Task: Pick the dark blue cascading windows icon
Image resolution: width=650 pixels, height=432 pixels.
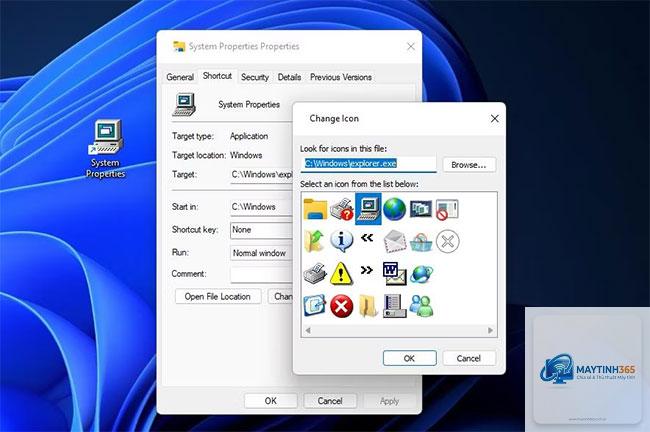Action: [x=421, y=209]
